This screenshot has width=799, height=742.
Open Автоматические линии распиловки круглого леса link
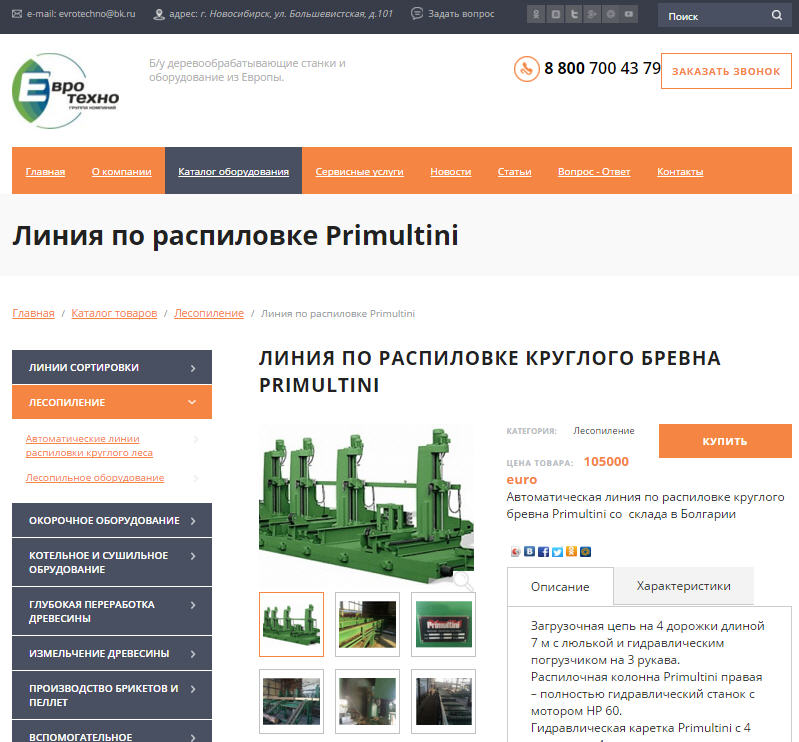89,445
